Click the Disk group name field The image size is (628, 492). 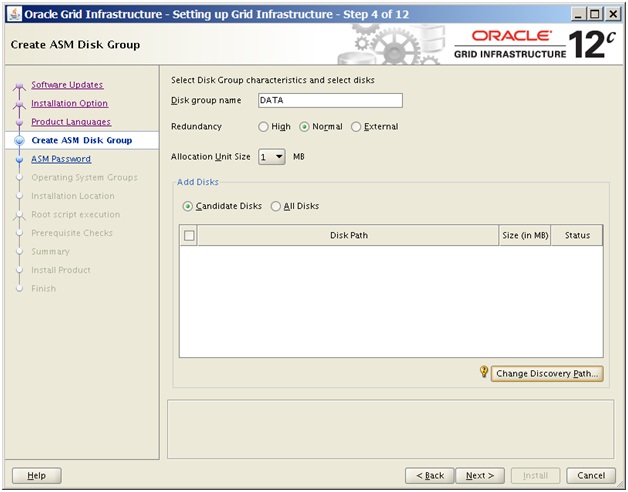click(x=330, y=101)
